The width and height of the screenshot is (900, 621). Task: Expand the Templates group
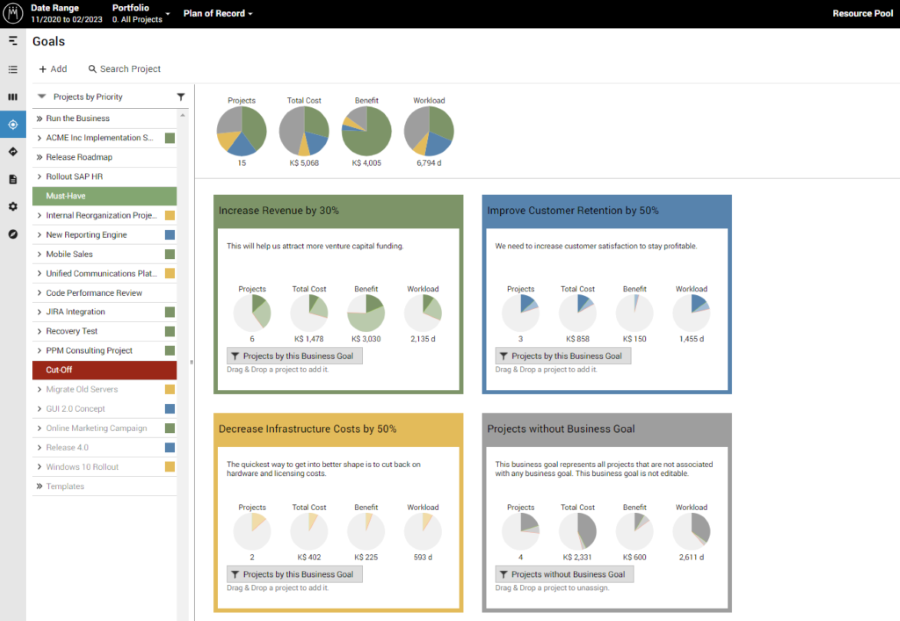pos(40,486)
